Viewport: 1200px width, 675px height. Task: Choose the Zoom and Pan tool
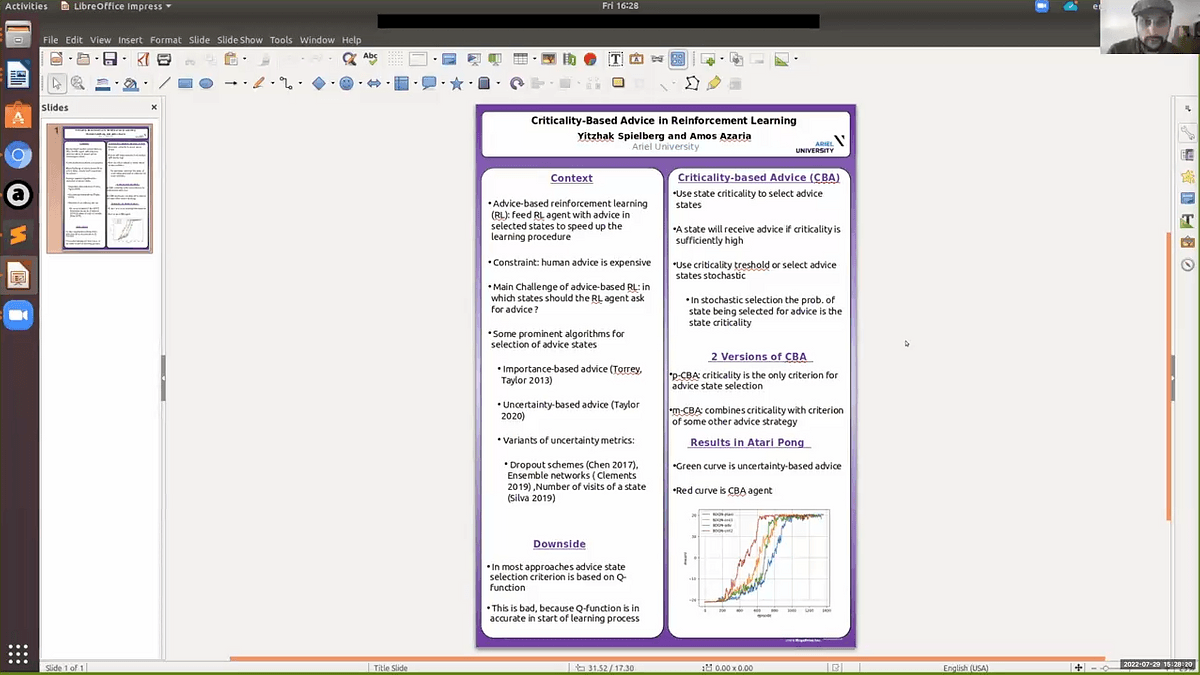(77, 83)
